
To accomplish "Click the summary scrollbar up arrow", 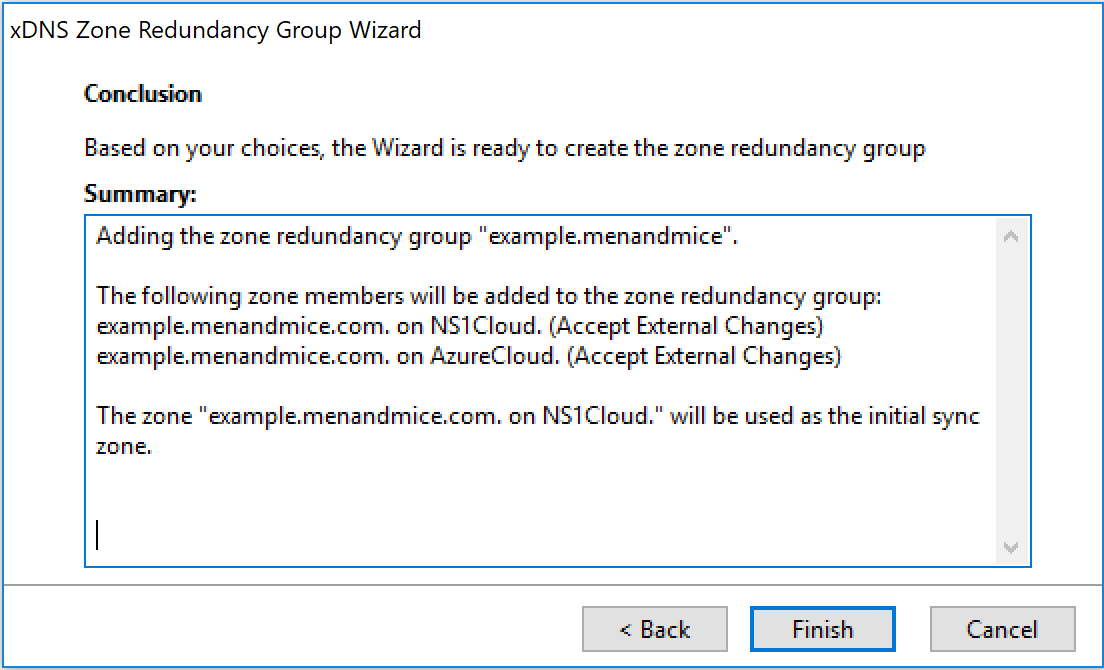I will tap(1011, 237).
